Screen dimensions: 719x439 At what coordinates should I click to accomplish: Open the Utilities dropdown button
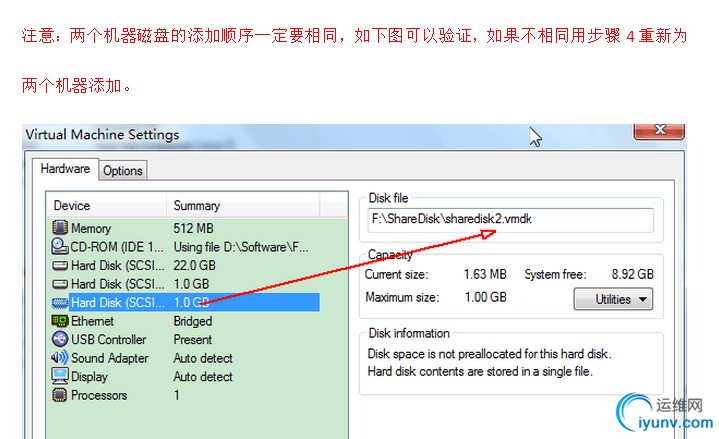coord(613,300)
